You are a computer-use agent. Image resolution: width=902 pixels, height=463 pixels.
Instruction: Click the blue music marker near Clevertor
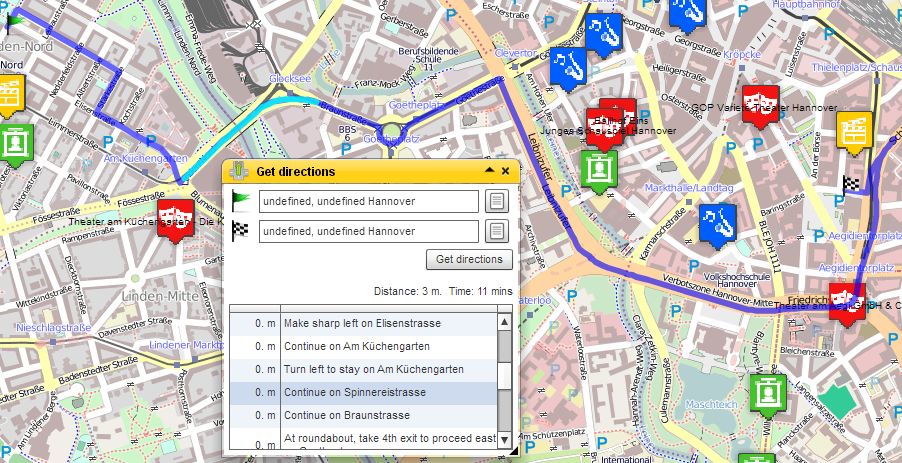coord(568,69)
